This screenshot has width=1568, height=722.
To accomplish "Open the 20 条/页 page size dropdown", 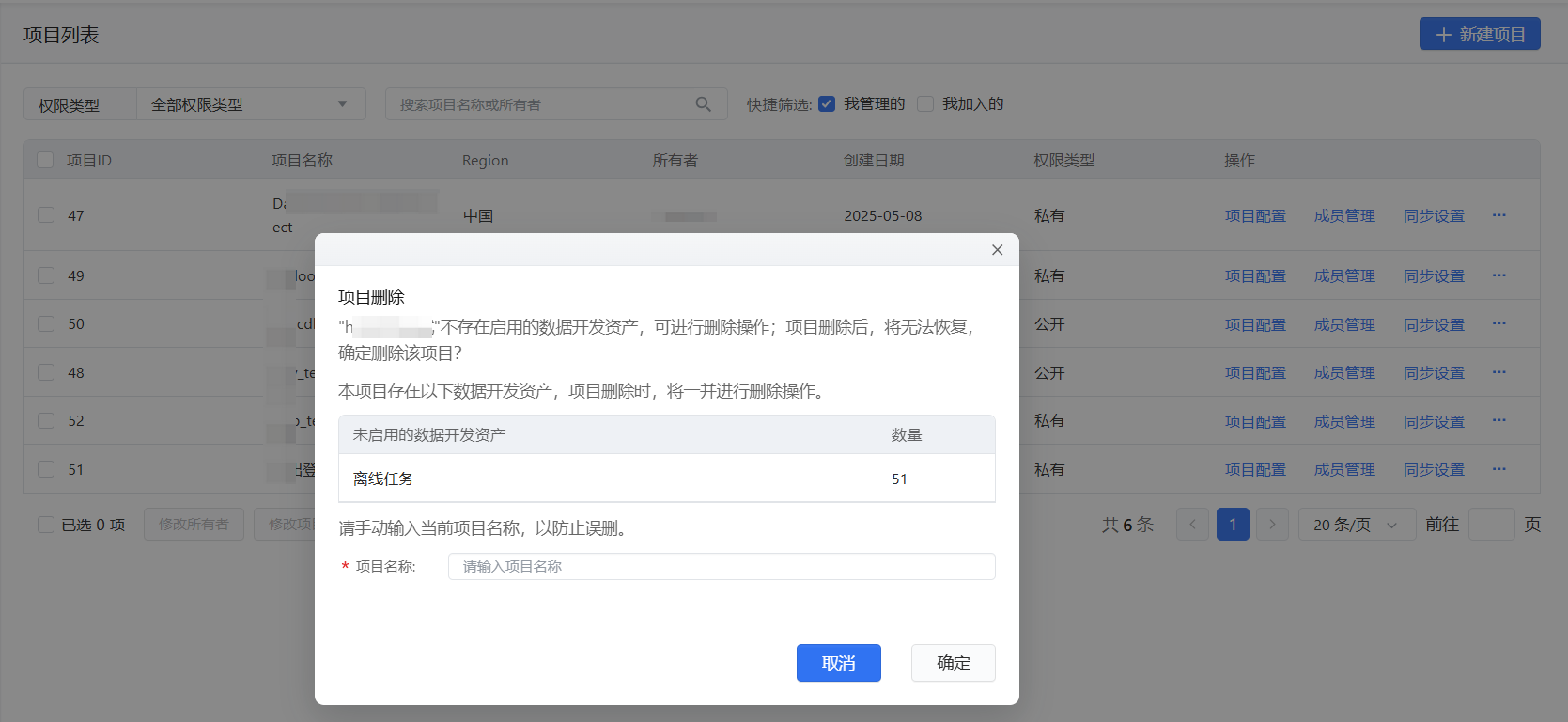I will (x=1356, y=525).
